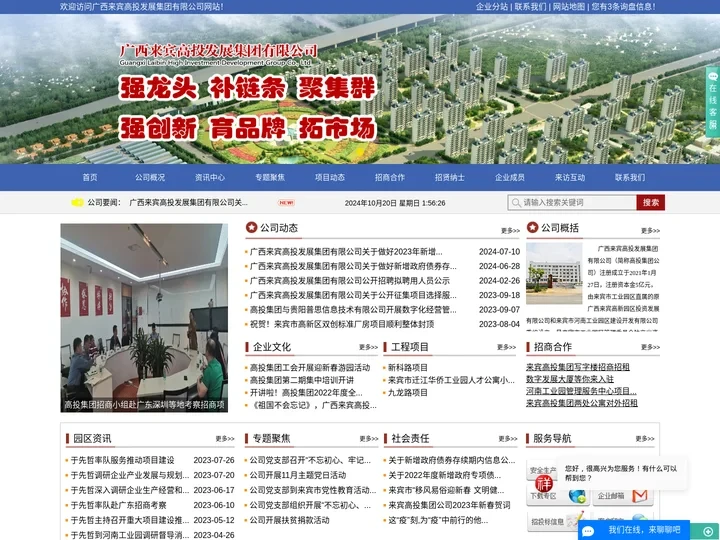Open the 首页 nav menu item

(90, 177)
